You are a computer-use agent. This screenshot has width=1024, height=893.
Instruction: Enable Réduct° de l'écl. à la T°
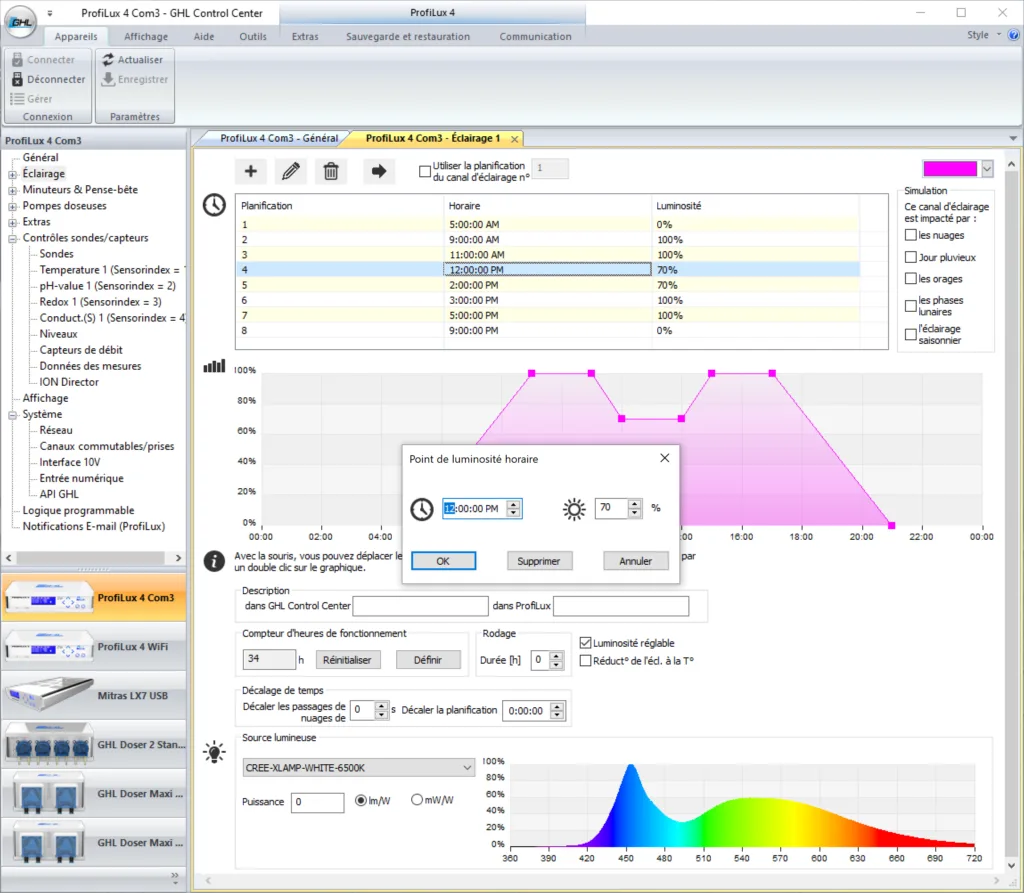coord(586,660)
